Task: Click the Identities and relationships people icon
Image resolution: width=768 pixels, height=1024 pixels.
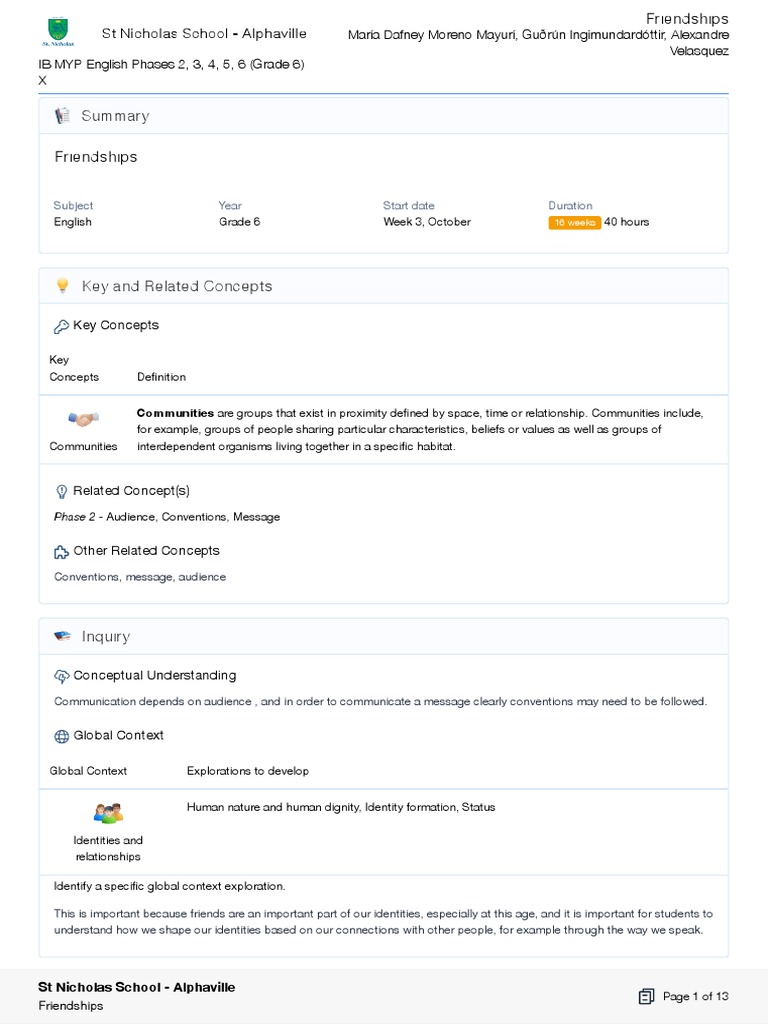Action: point(108,813)
